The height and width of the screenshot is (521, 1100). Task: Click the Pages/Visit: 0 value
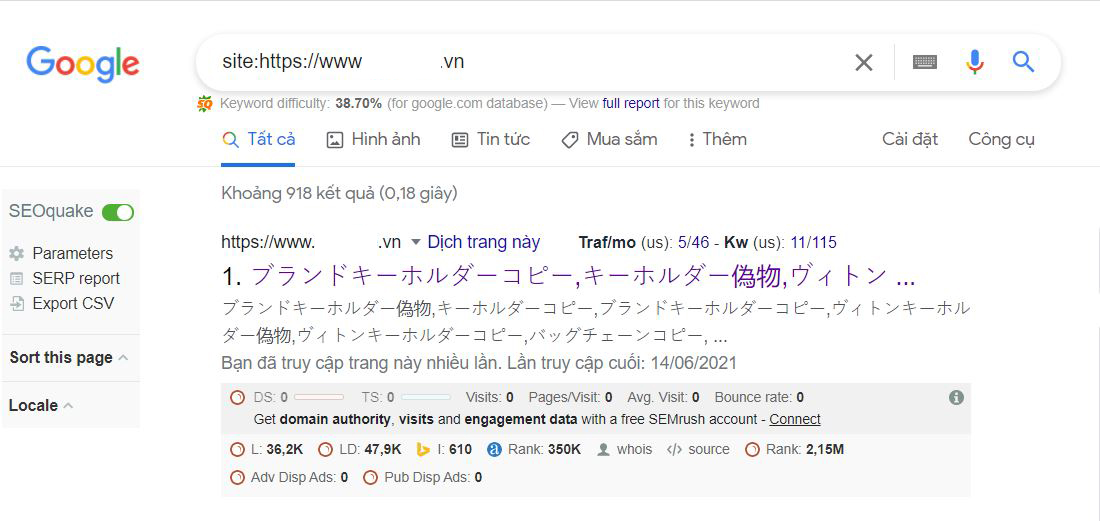click(570, 398)
